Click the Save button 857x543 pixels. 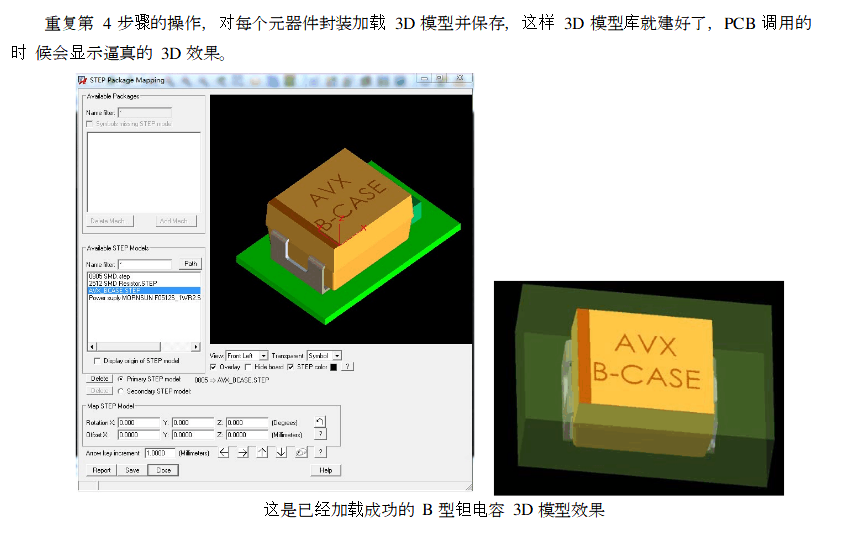click(x=132, y=470)
